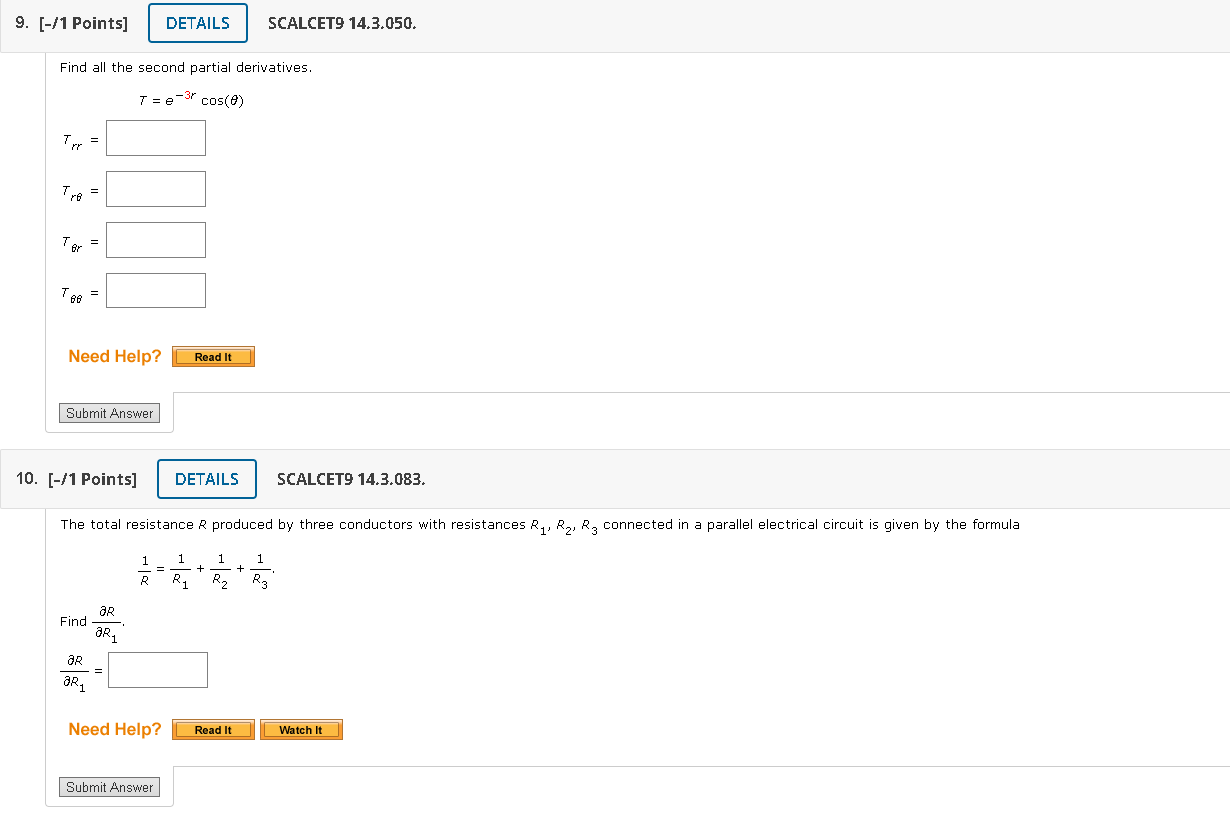
Task: Click the T equals e^-3r cos(θ) equation
Action: [x=190, y=99]
